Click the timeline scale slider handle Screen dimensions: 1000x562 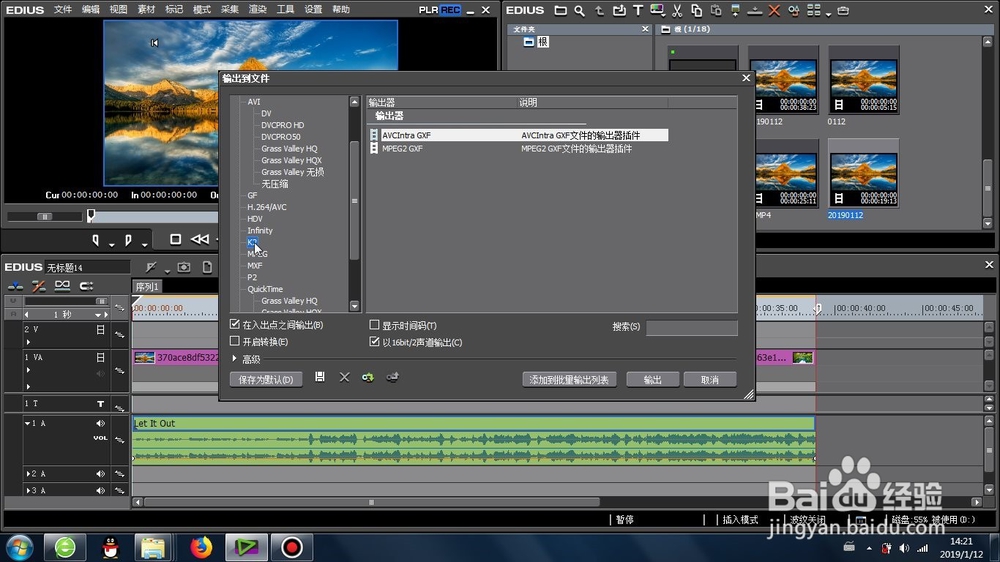[101, 300]
